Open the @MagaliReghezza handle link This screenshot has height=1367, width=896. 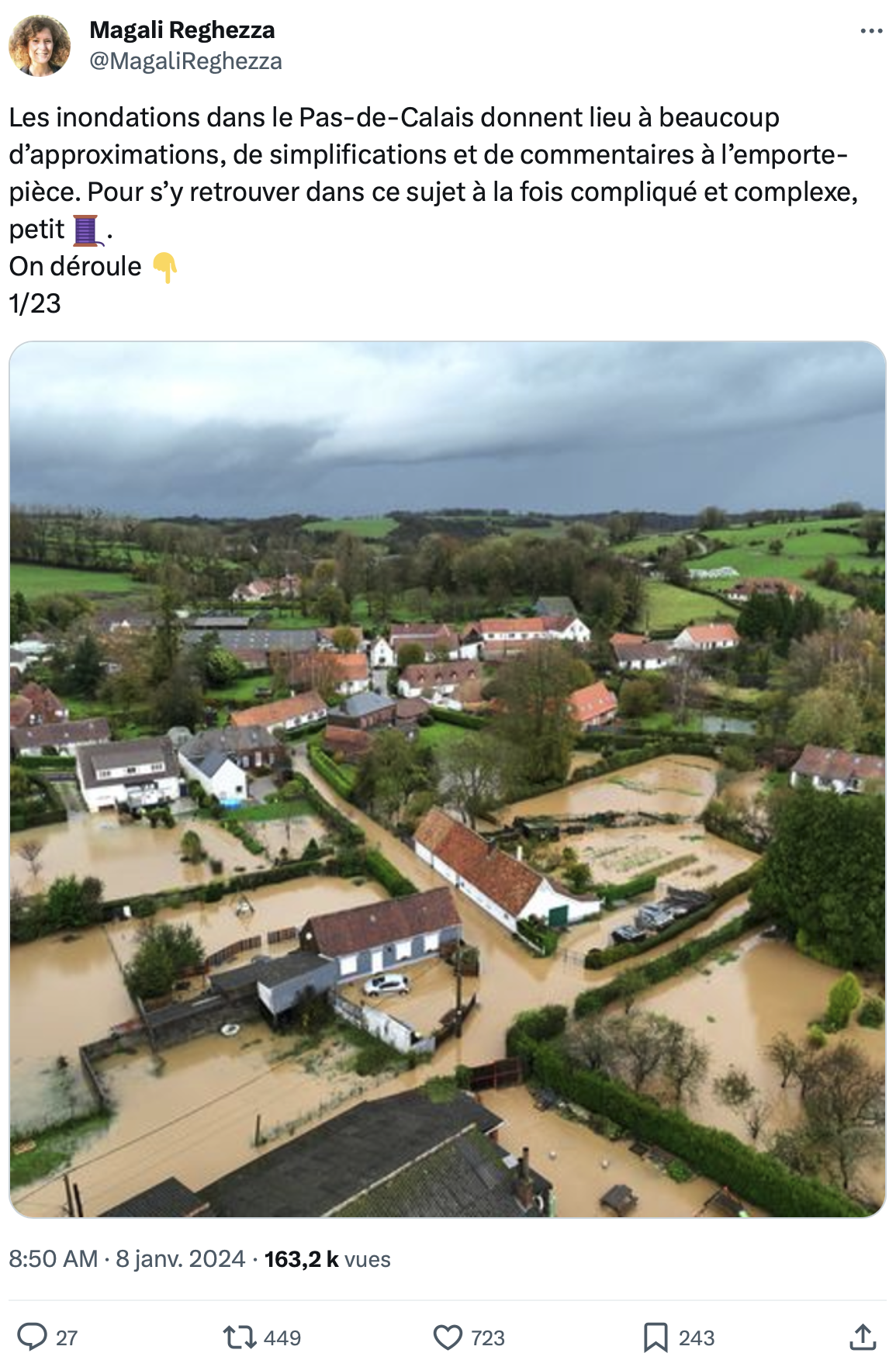[x=185, y=61]
